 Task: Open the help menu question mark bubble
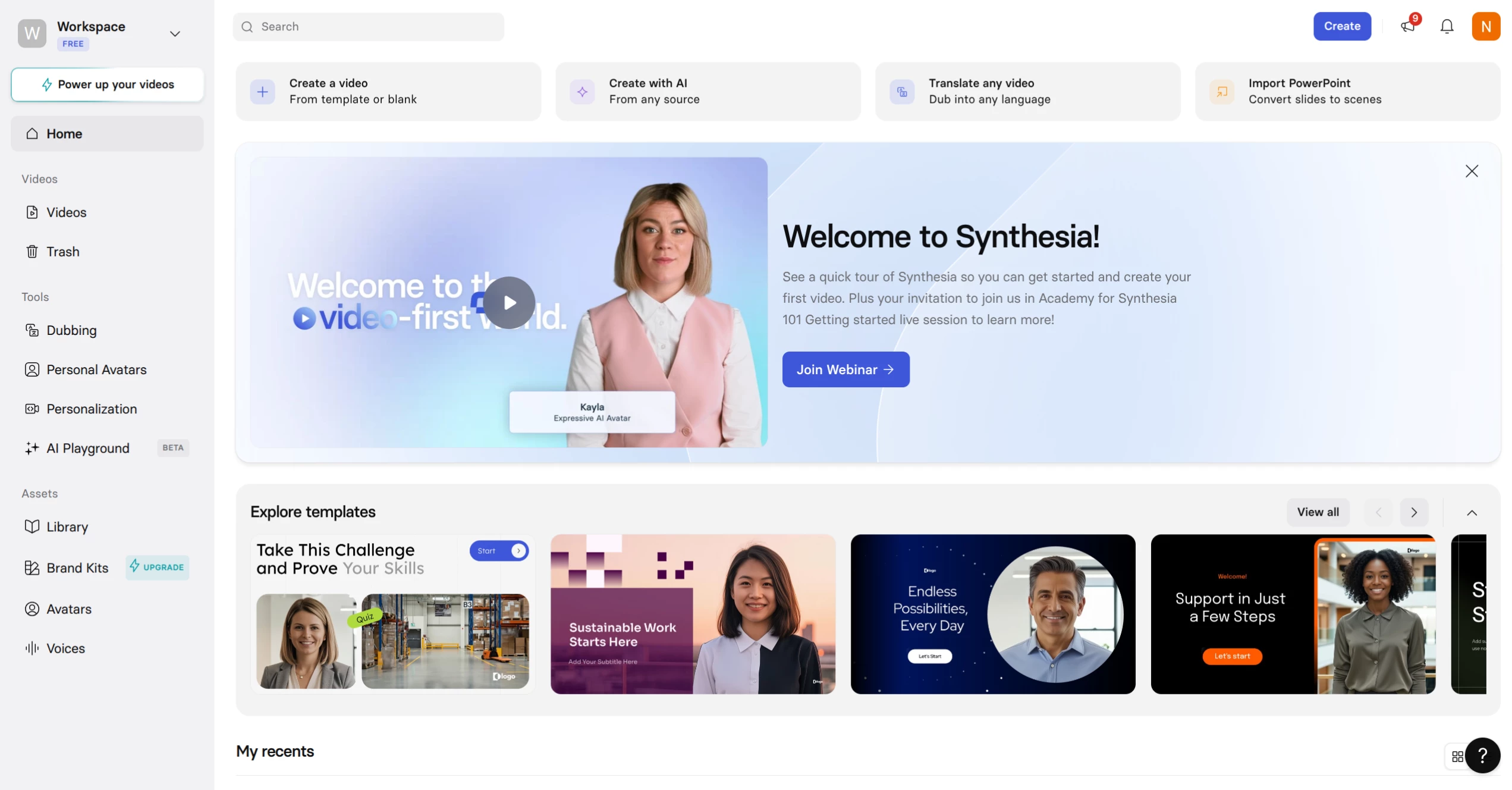tap(1483, 755)
